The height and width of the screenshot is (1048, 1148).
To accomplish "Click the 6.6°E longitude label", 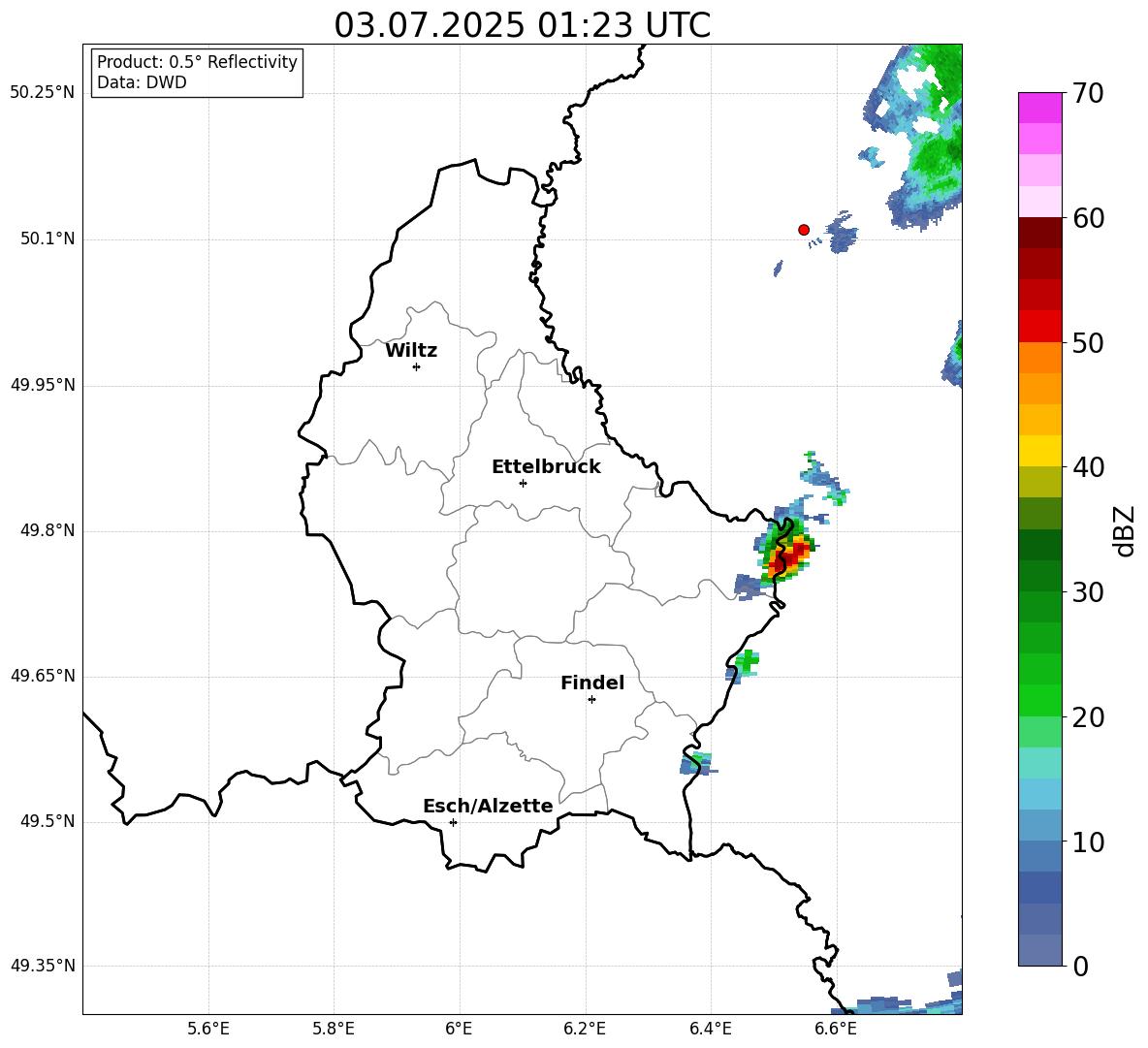I will pyautogui.click(x=836, y=1029).
